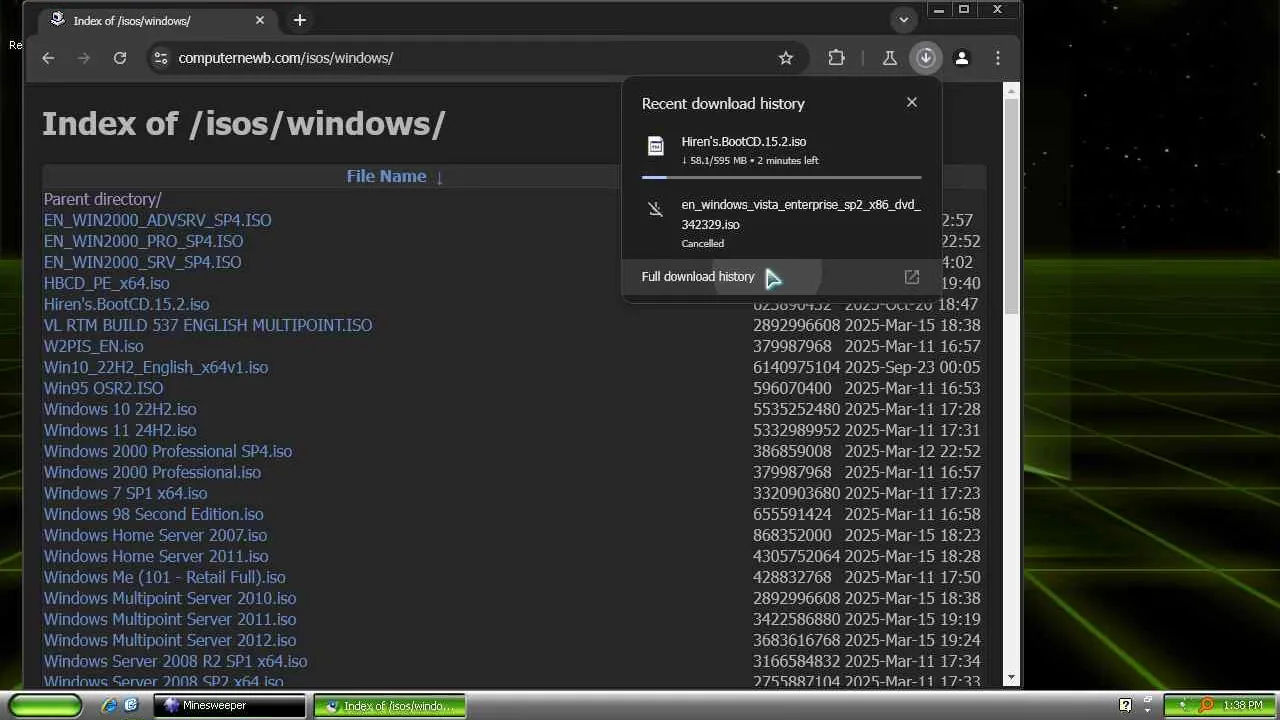Download EN_WIN2000_ADVSRV_SP4.ISO
This screenshot has width=1280, height=720.
point(157,220)
